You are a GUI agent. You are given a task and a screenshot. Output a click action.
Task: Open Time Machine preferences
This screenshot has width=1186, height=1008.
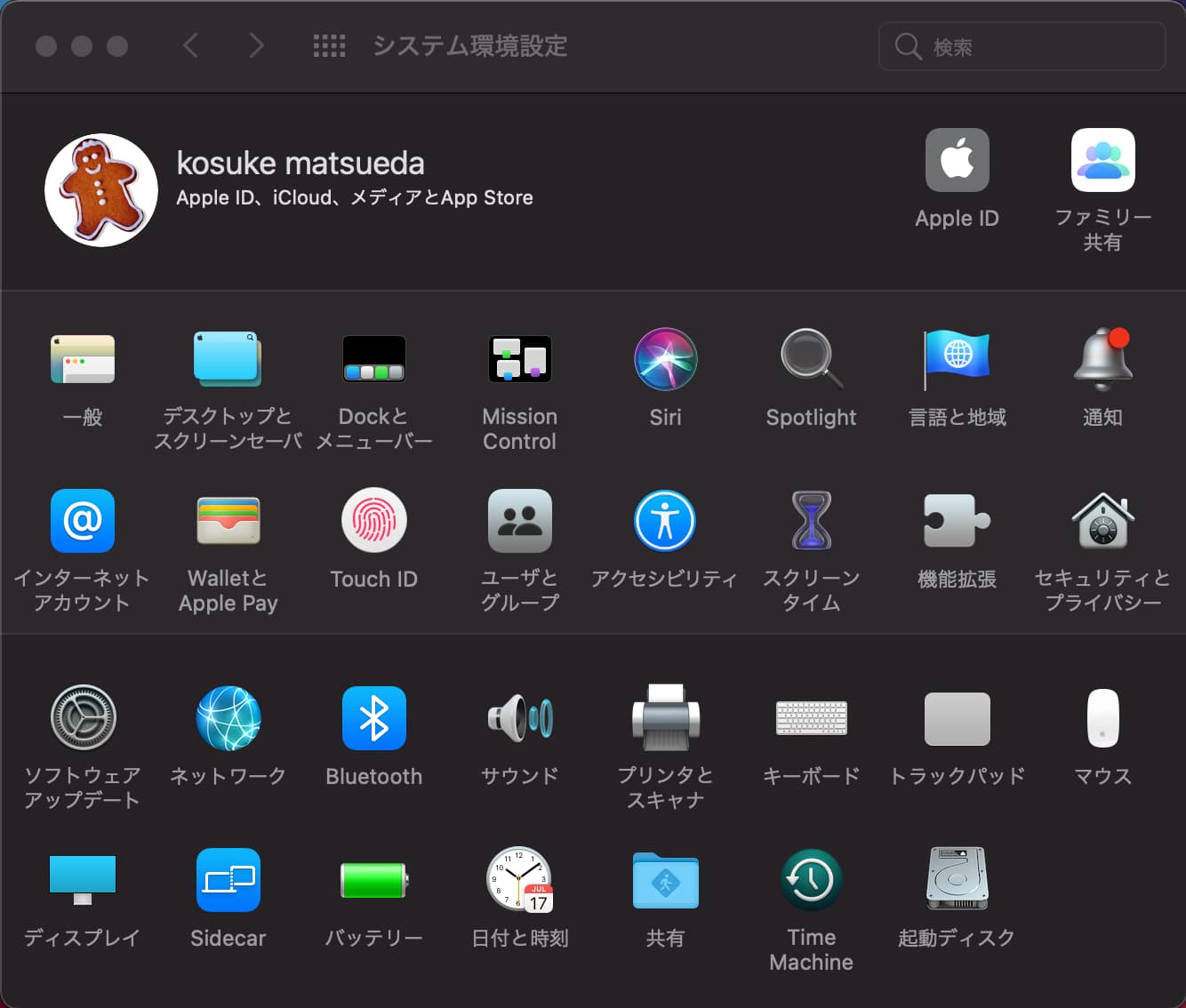coord(811,880)
